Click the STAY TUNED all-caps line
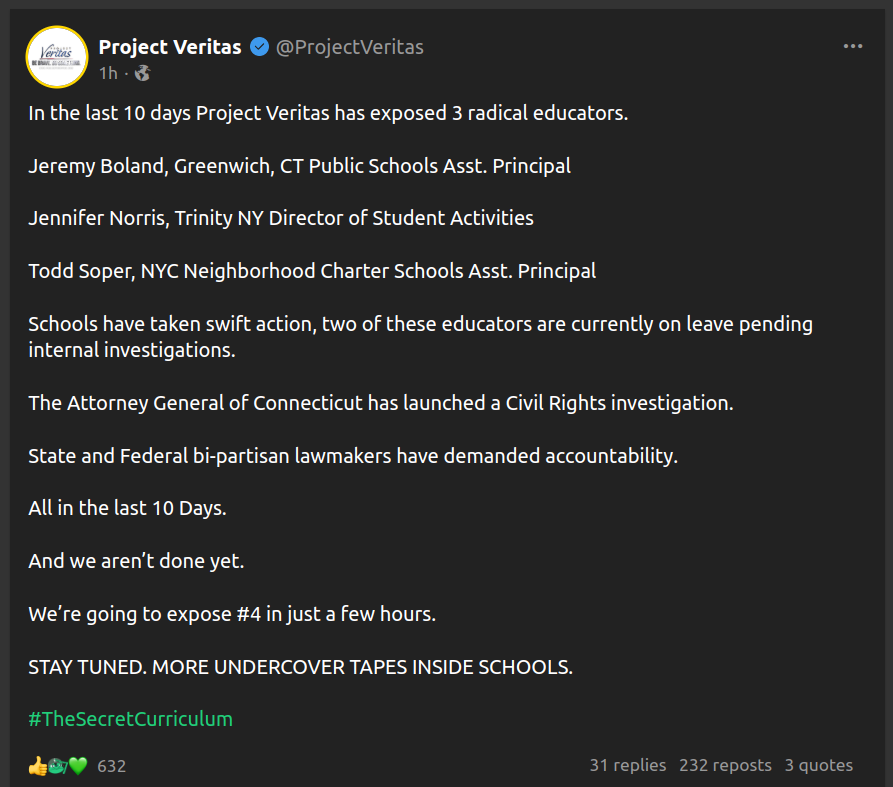Viewport: 893px width, 787px height. 300,667
